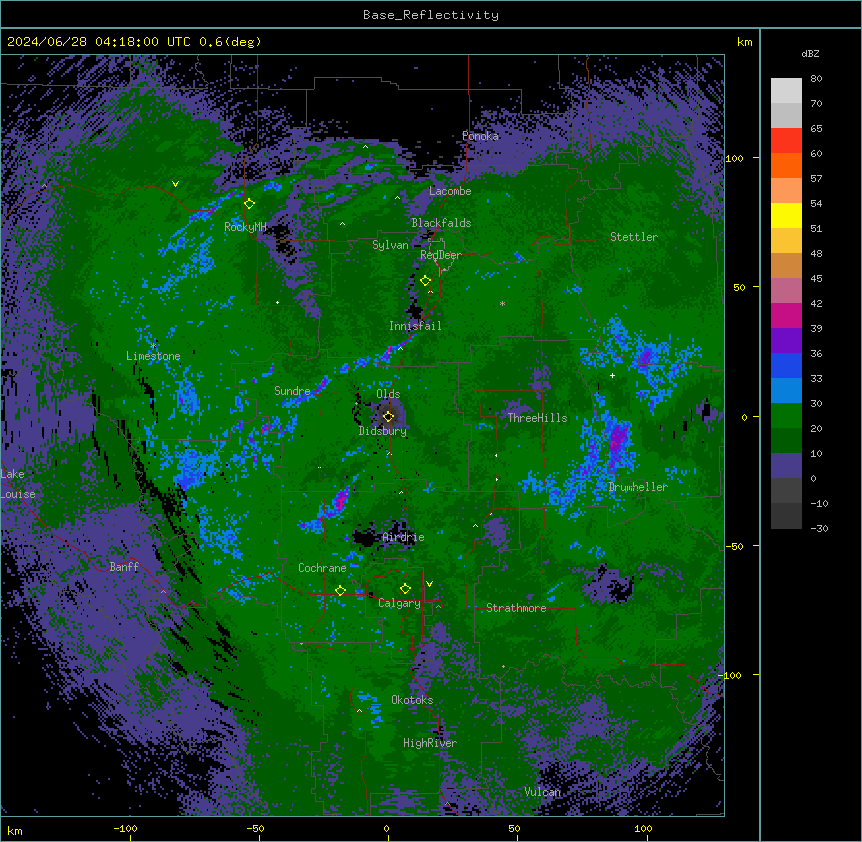This screenshot has width=862, height=842.
Task: Click the Calgary city label
Action: [399, 603]
